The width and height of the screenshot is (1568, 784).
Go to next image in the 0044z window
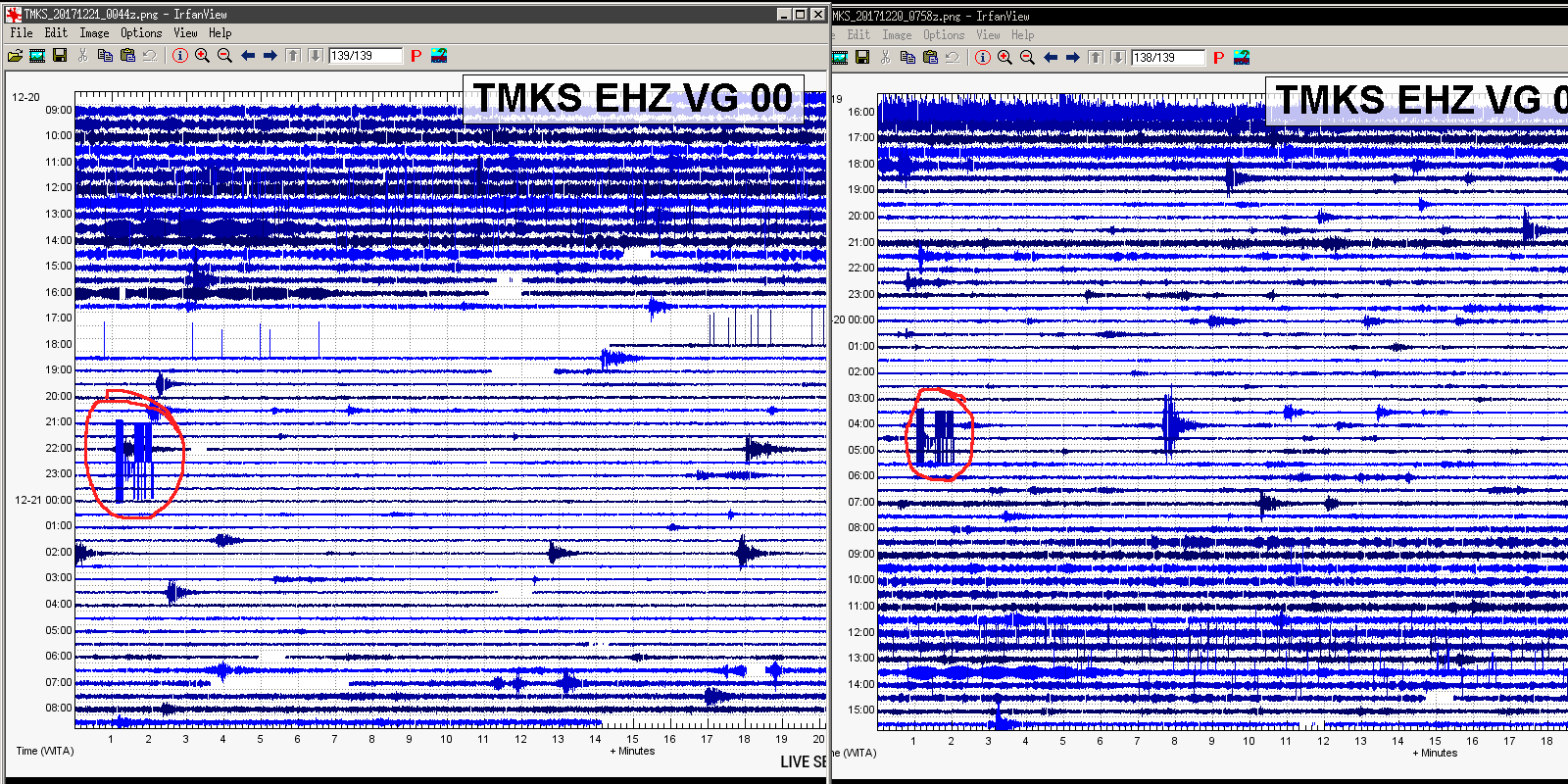(270, 56)
